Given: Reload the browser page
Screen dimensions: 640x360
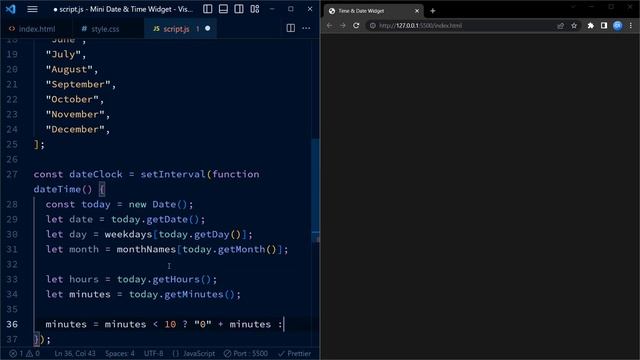Looking at the screenshot, I should pyautogui.click(x=356, y=25).
